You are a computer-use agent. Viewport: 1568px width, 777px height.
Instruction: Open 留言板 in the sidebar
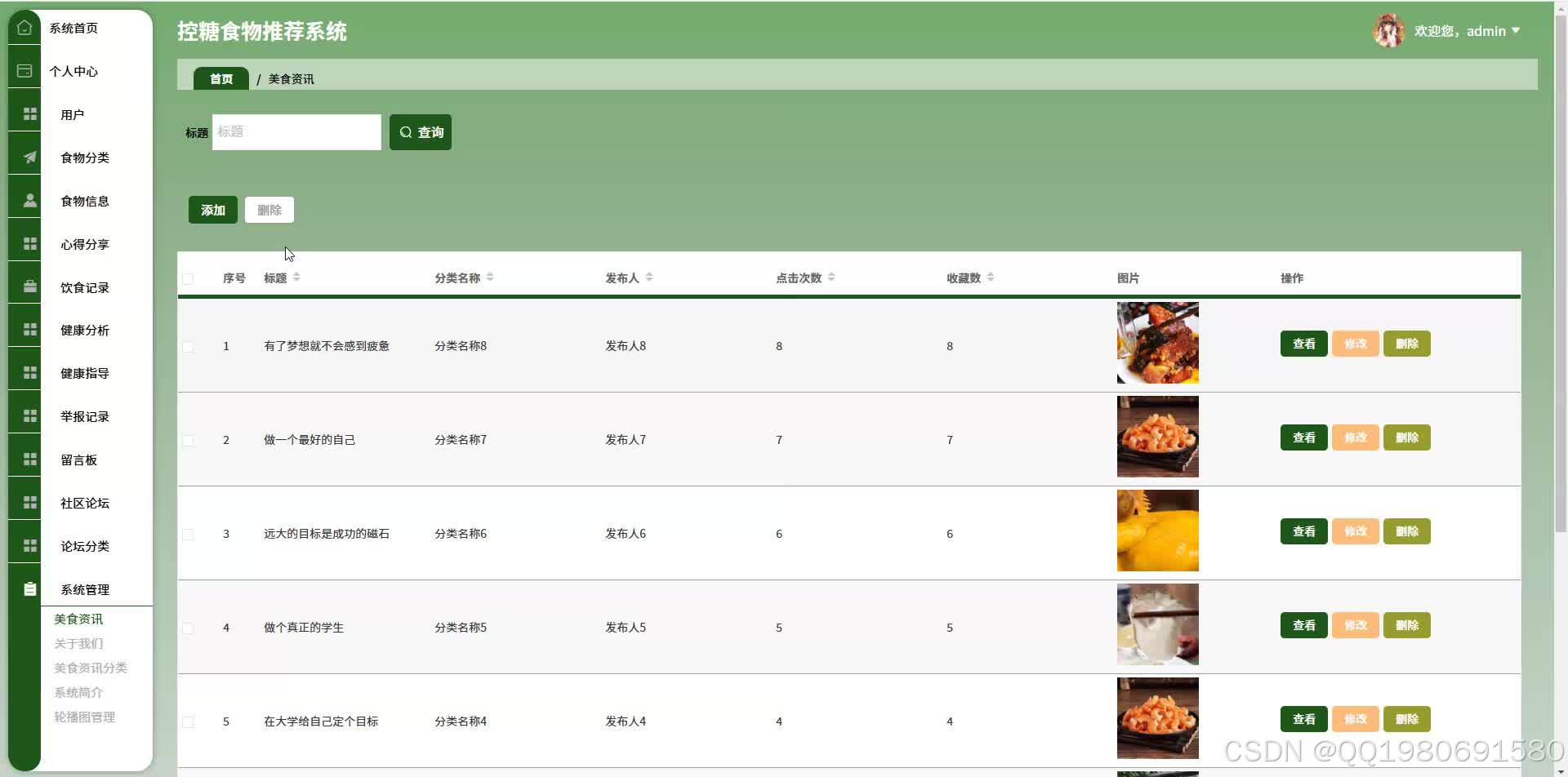(x=78, y=460)
